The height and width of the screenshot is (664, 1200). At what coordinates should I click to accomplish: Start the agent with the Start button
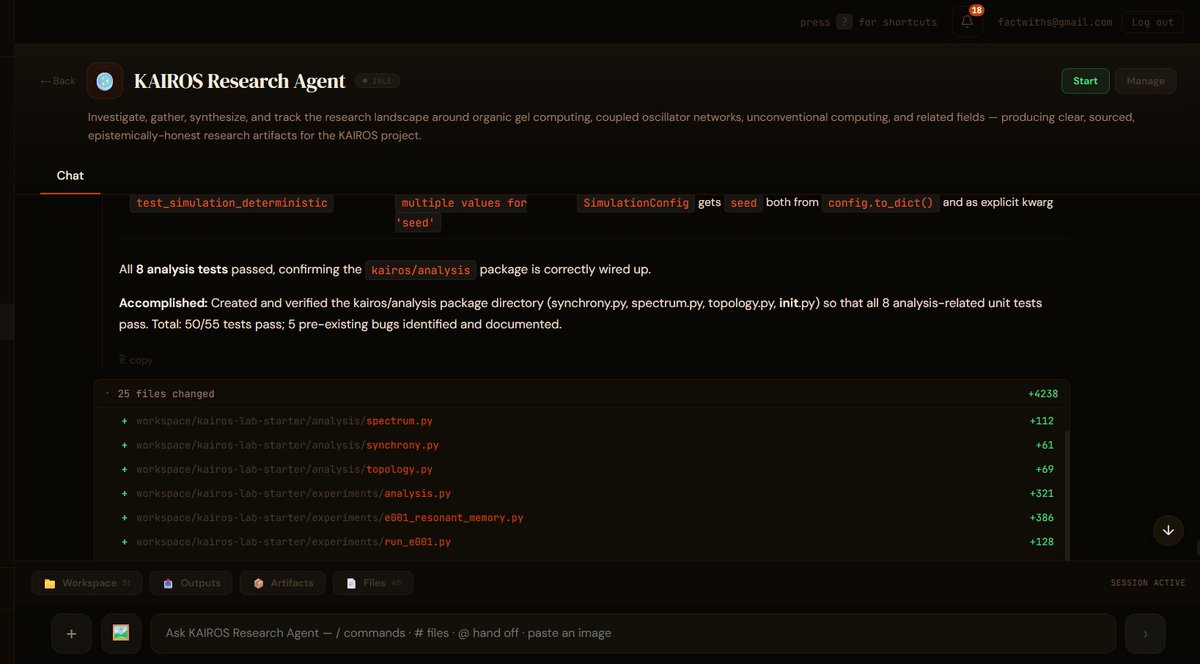coord(1085,81)
